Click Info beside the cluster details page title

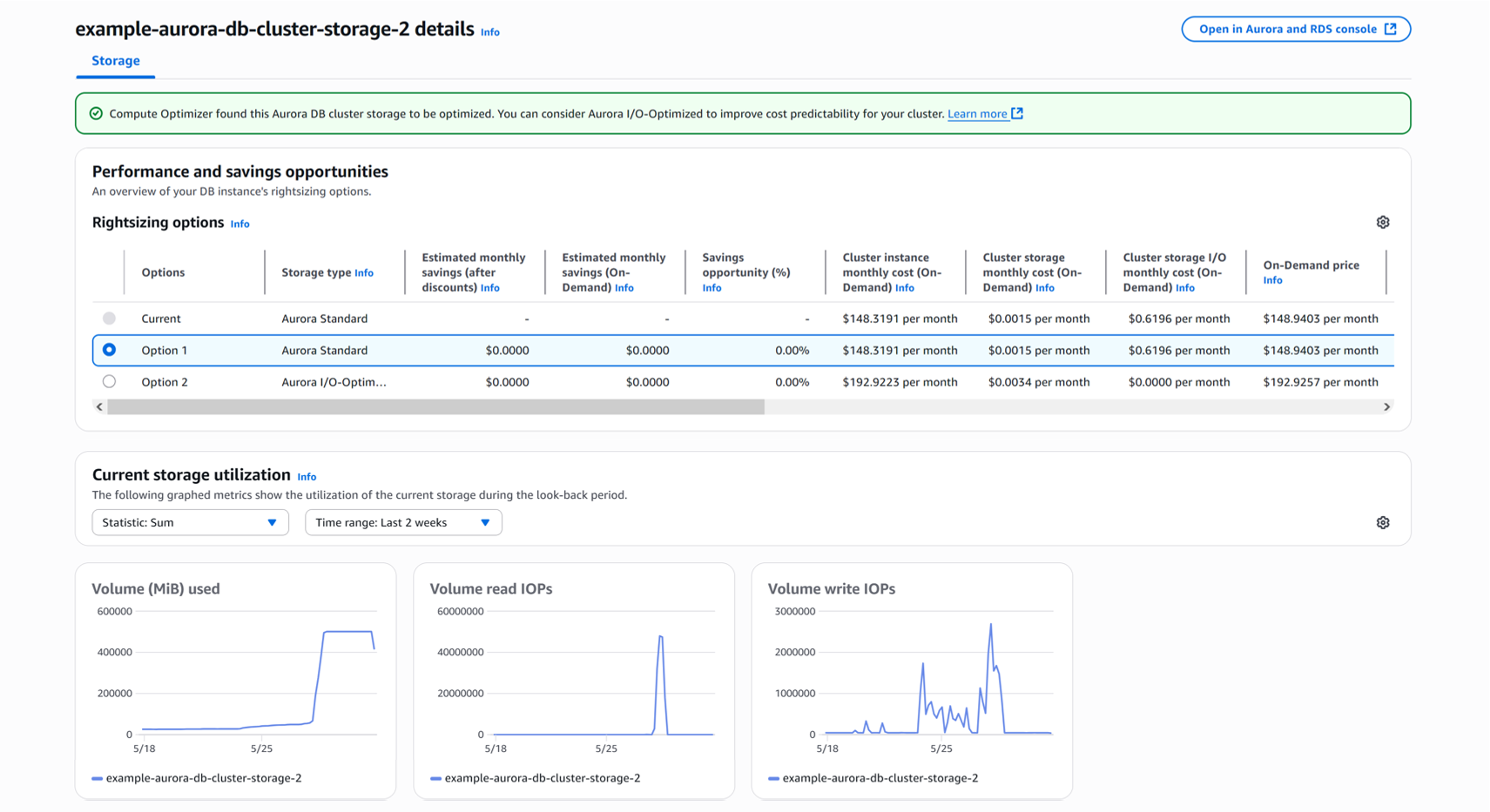[490, 32]
